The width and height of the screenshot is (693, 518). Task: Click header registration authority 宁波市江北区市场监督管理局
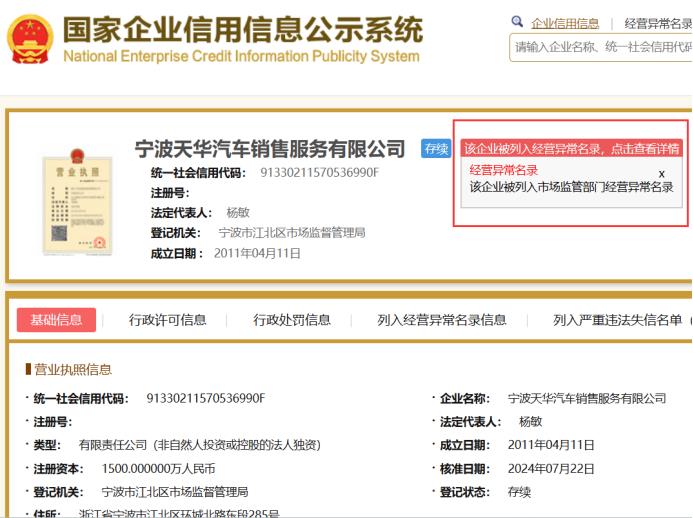(x=292, y=232)
